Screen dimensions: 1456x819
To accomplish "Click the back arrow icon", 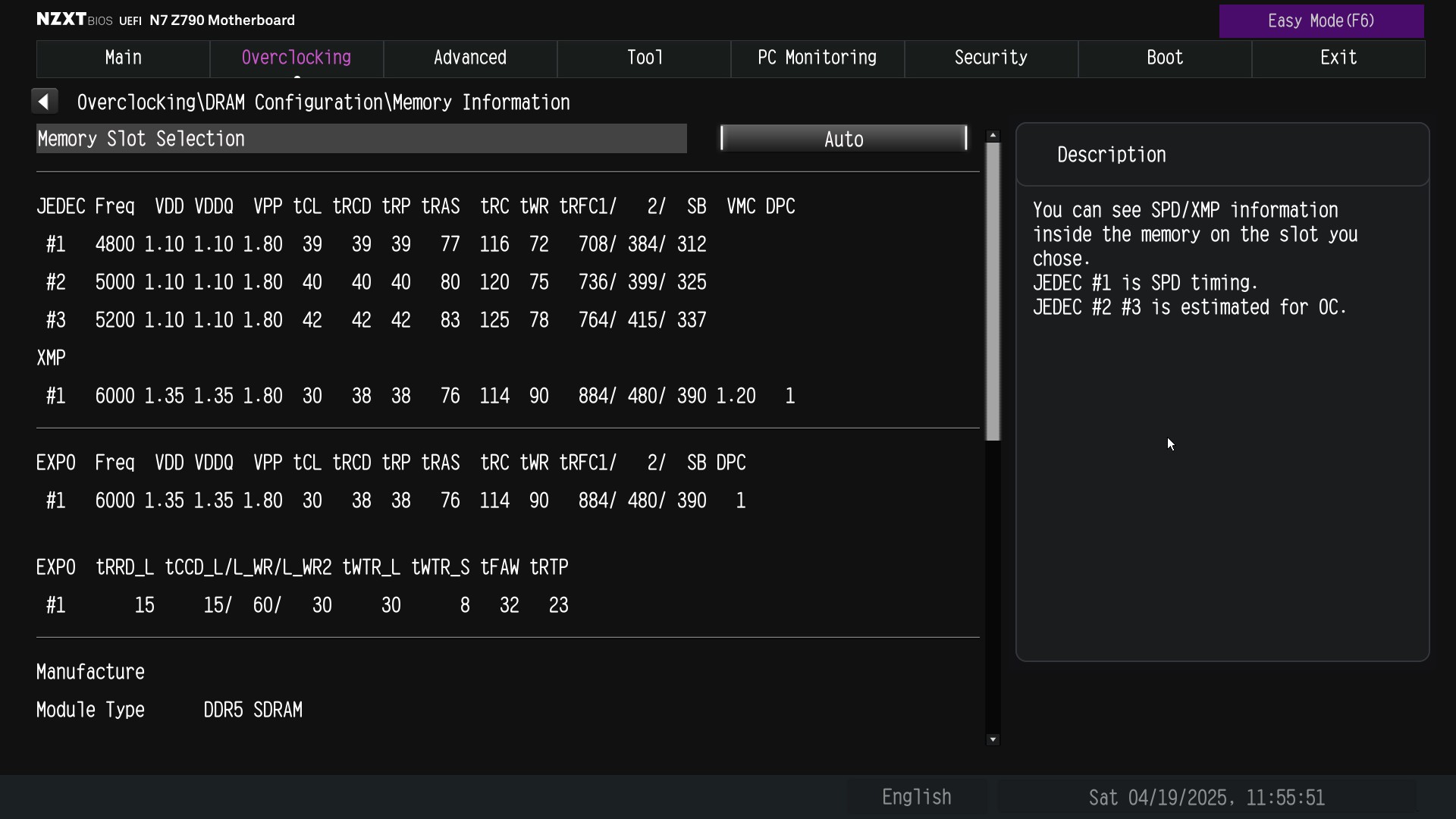I will tap(44, 102).
